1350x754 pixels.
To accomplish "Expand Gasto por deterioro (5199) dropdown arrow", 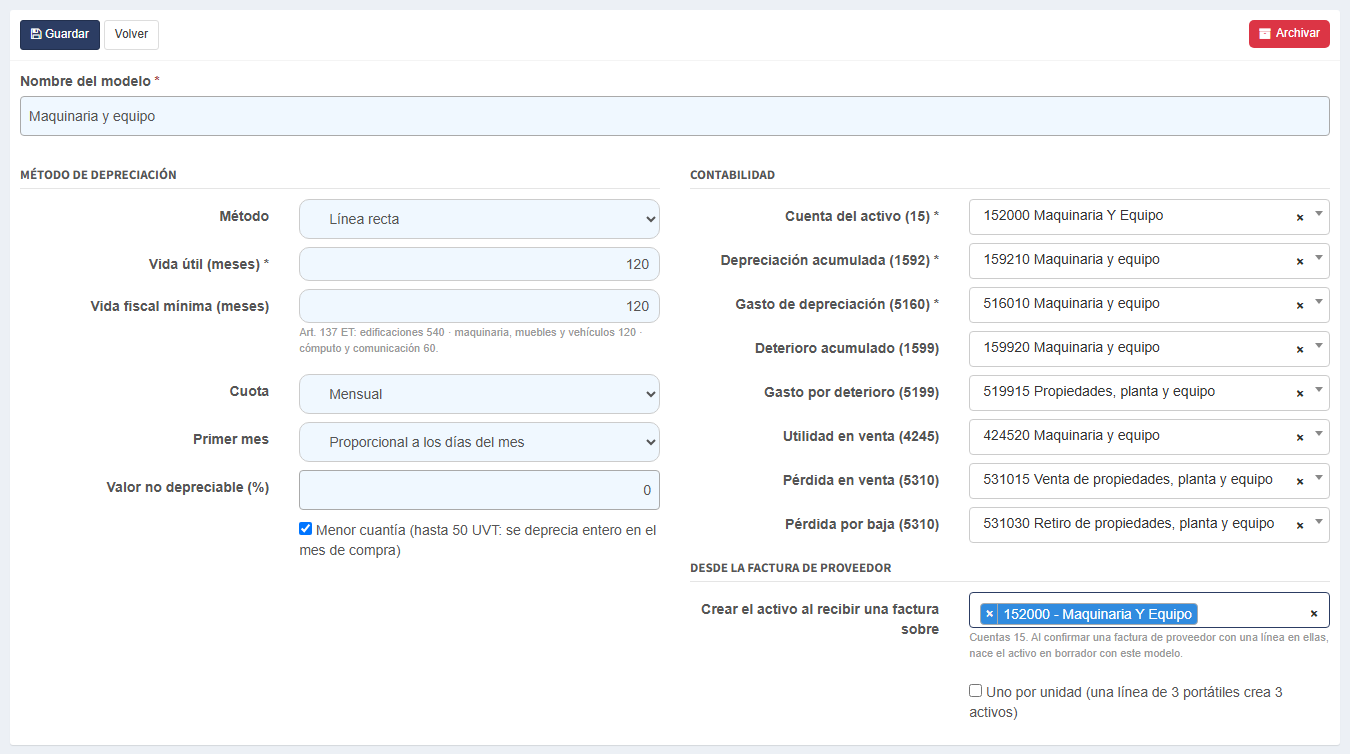I will 1319,391.
